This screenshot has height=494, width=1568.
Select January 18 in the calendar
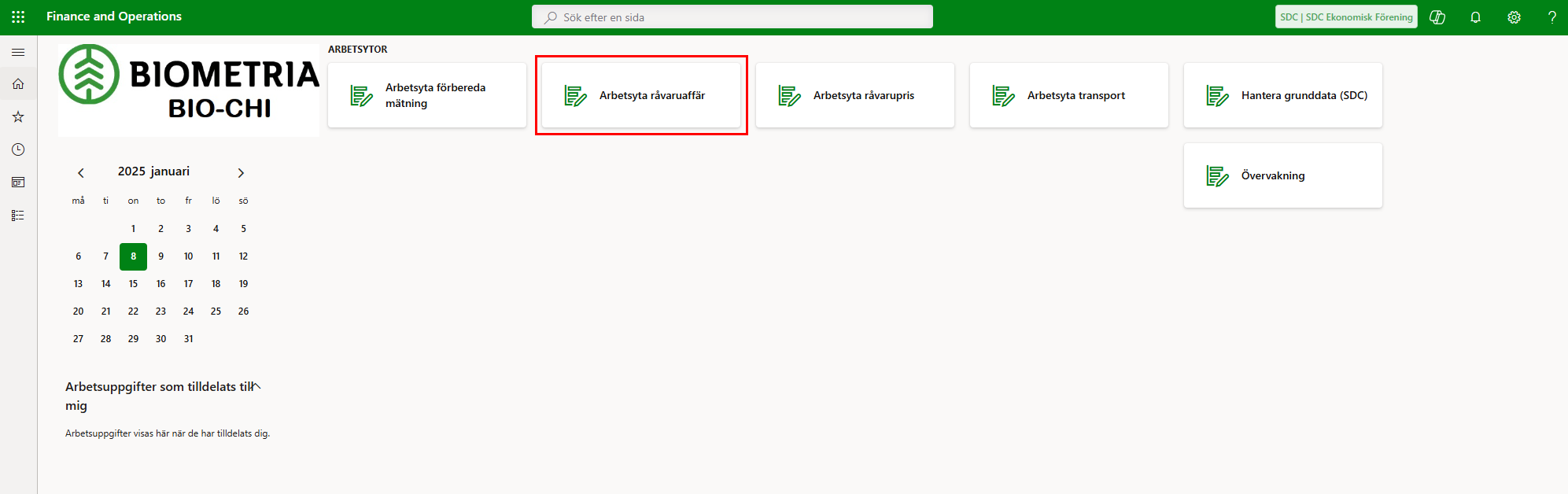click(216, 284)
